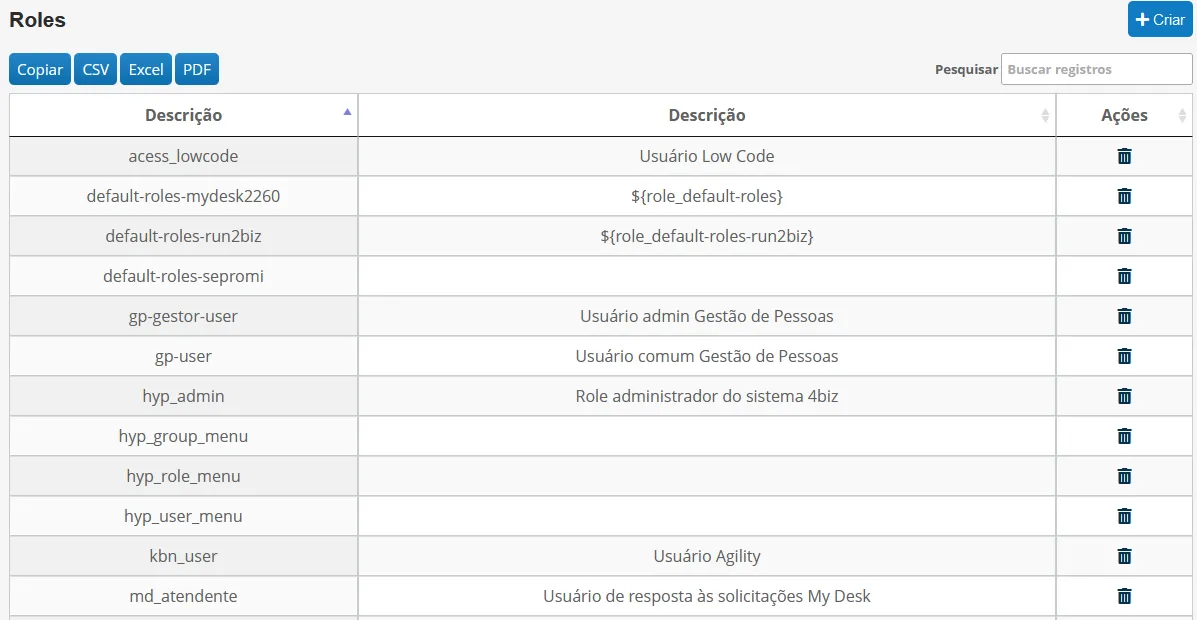Remove the default-roles-run2biz role
The width and height of the screenshot is (1197, 620).
pos(1124,236)
